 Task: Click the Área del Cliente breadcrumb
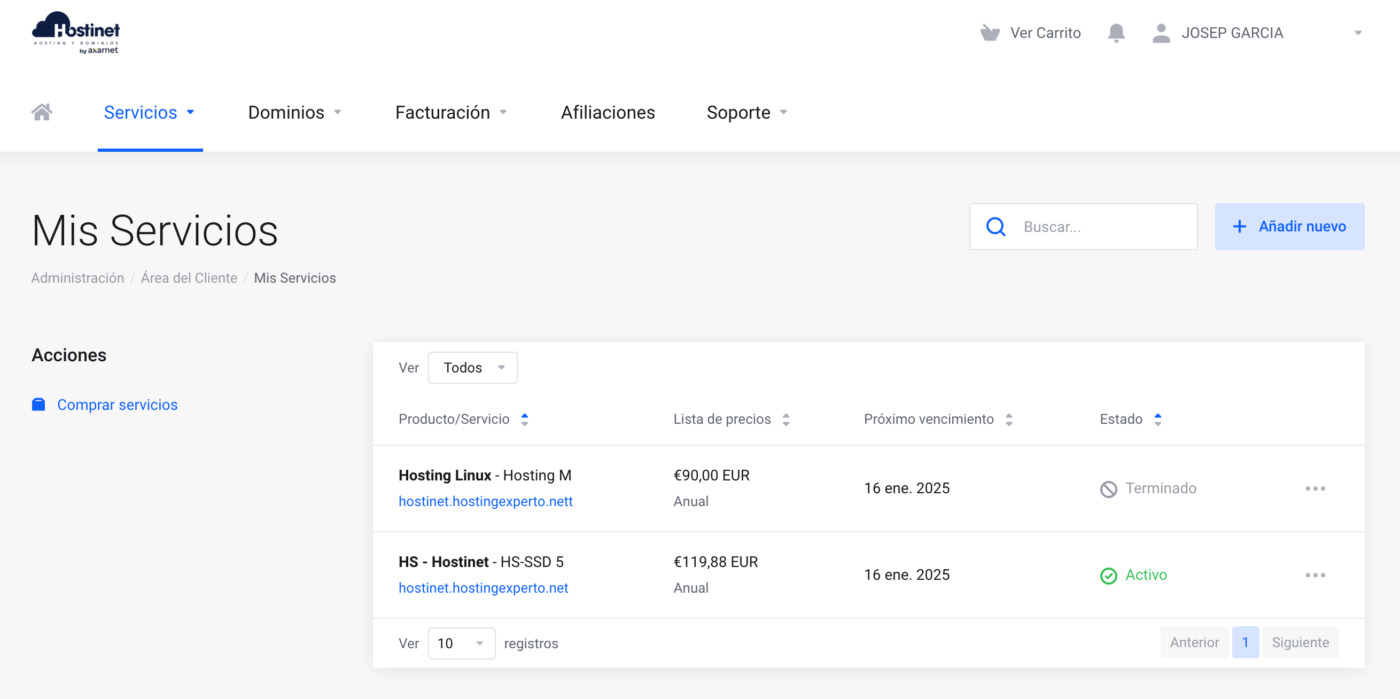(189, 278)
